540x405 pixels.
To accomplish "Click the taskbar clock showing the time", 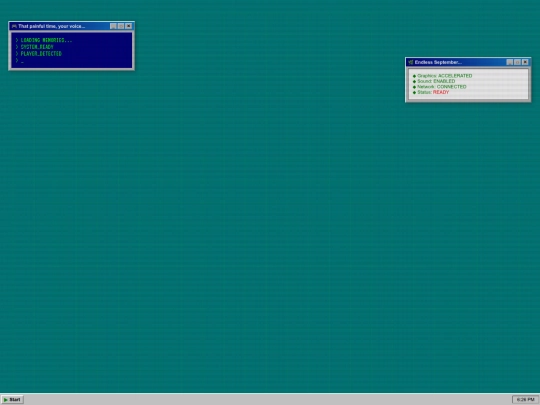I will [525, 399].
